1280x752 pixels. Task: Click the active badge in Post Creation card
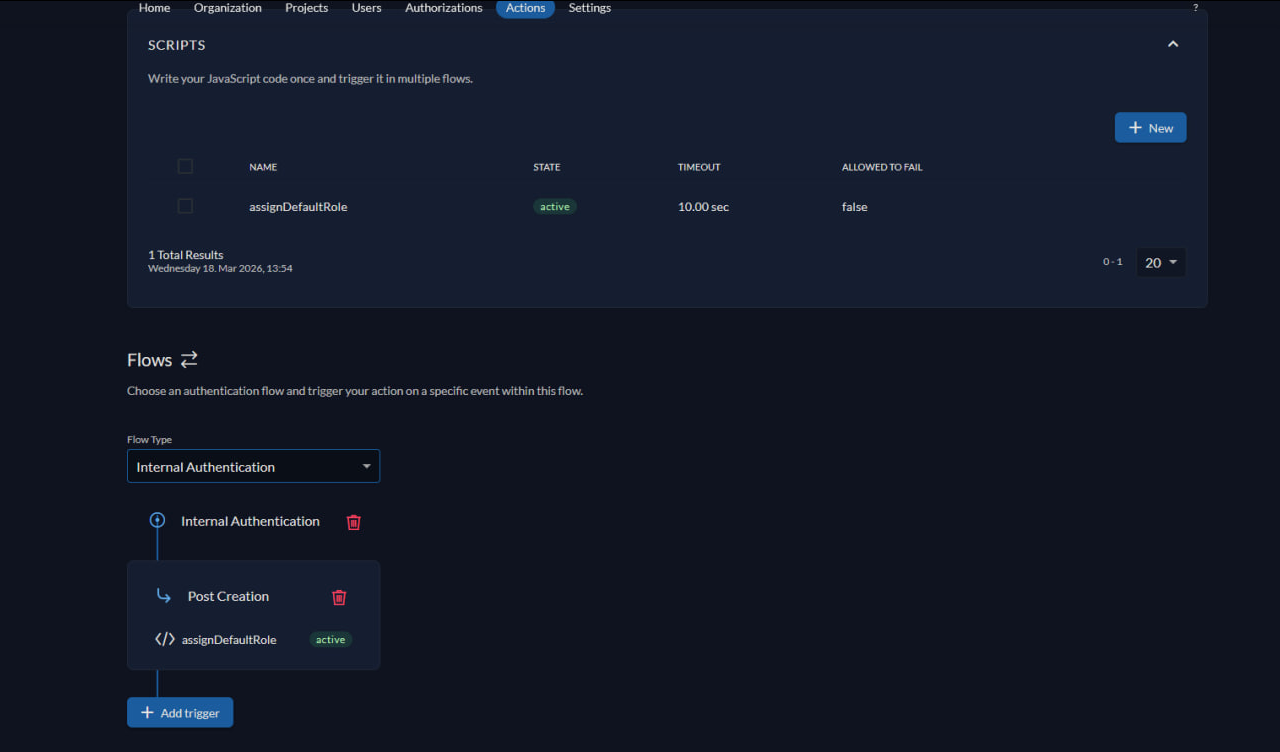331,639
